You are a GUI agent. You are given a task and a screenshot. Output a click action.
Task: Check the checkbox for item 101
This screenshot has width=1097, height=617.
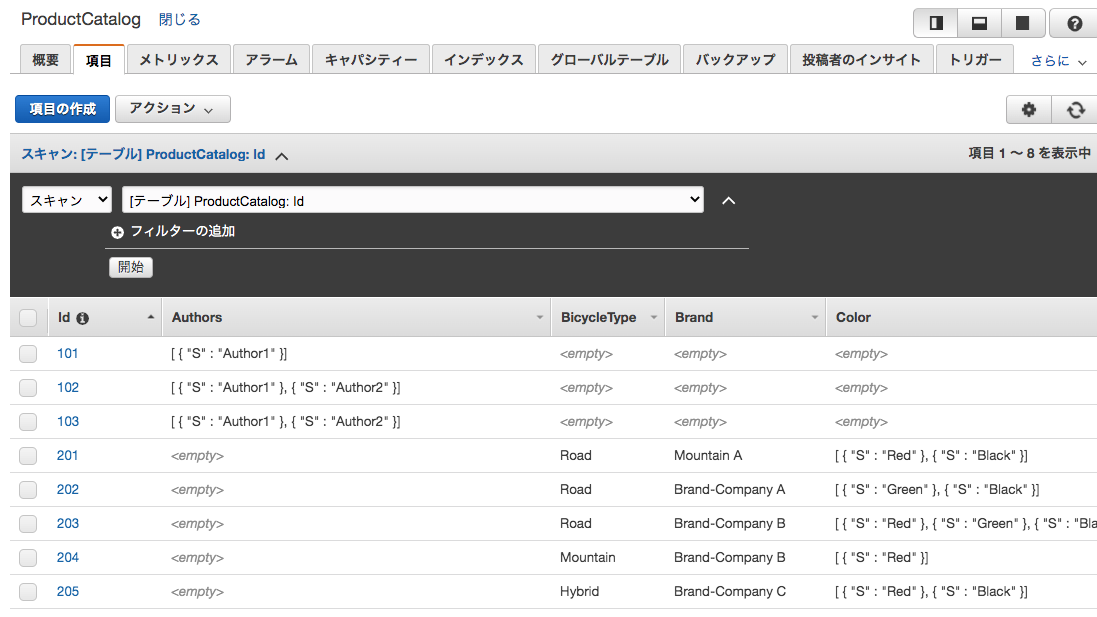[x=28, y=353]
